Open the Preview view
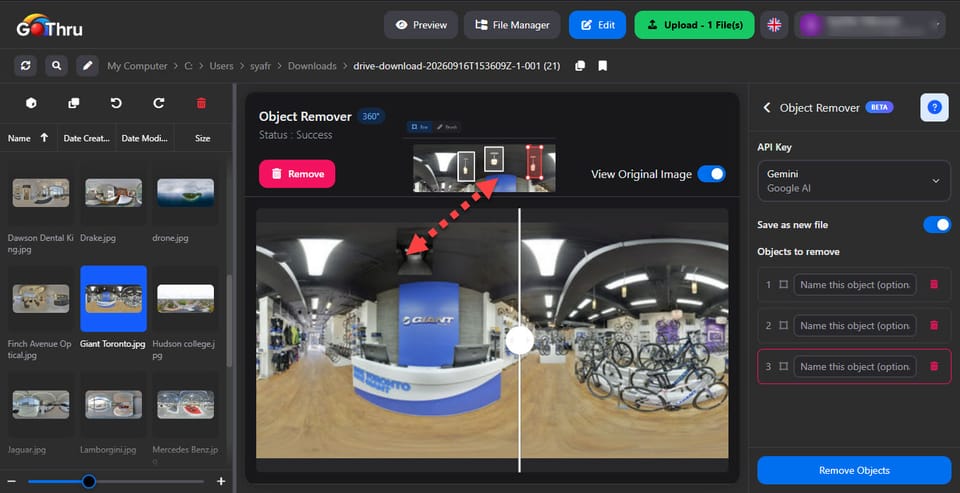The width and height of the screenshot is (960, 493). coord(421,25)
